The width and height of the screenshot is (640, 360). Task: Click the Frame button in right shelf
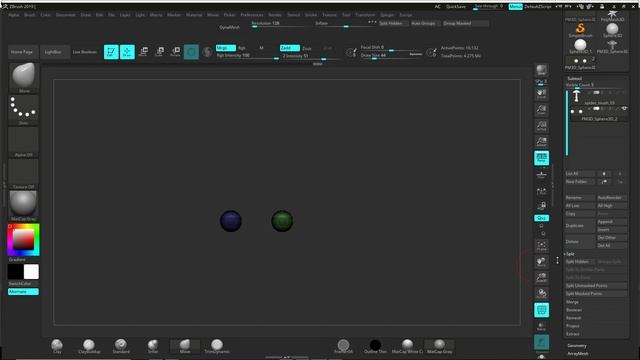click(542, 246)
